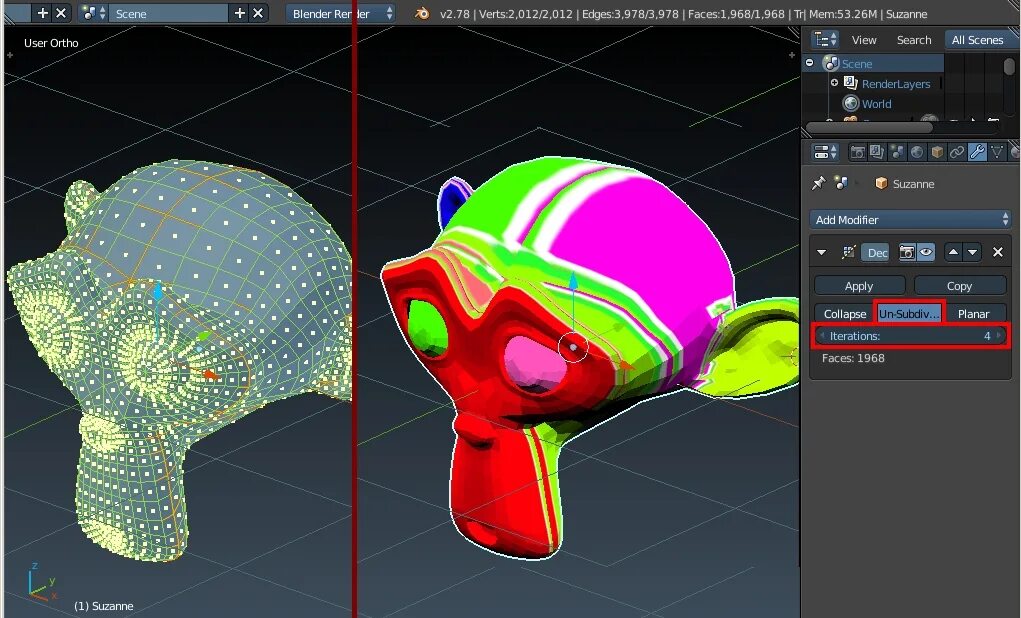
Task: Delete the current scene with X button
Action: [258, 14]
